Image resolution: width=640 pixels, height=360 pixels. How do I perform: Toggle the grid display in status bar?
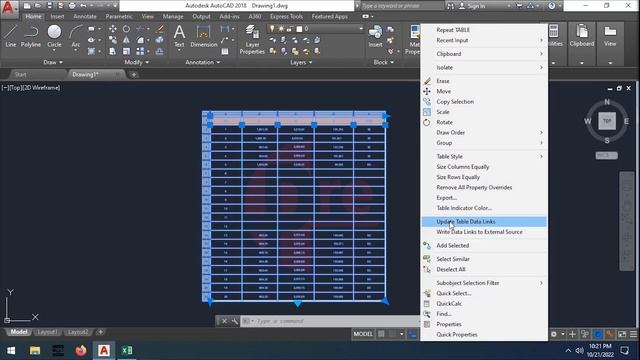tap(381, 334)
